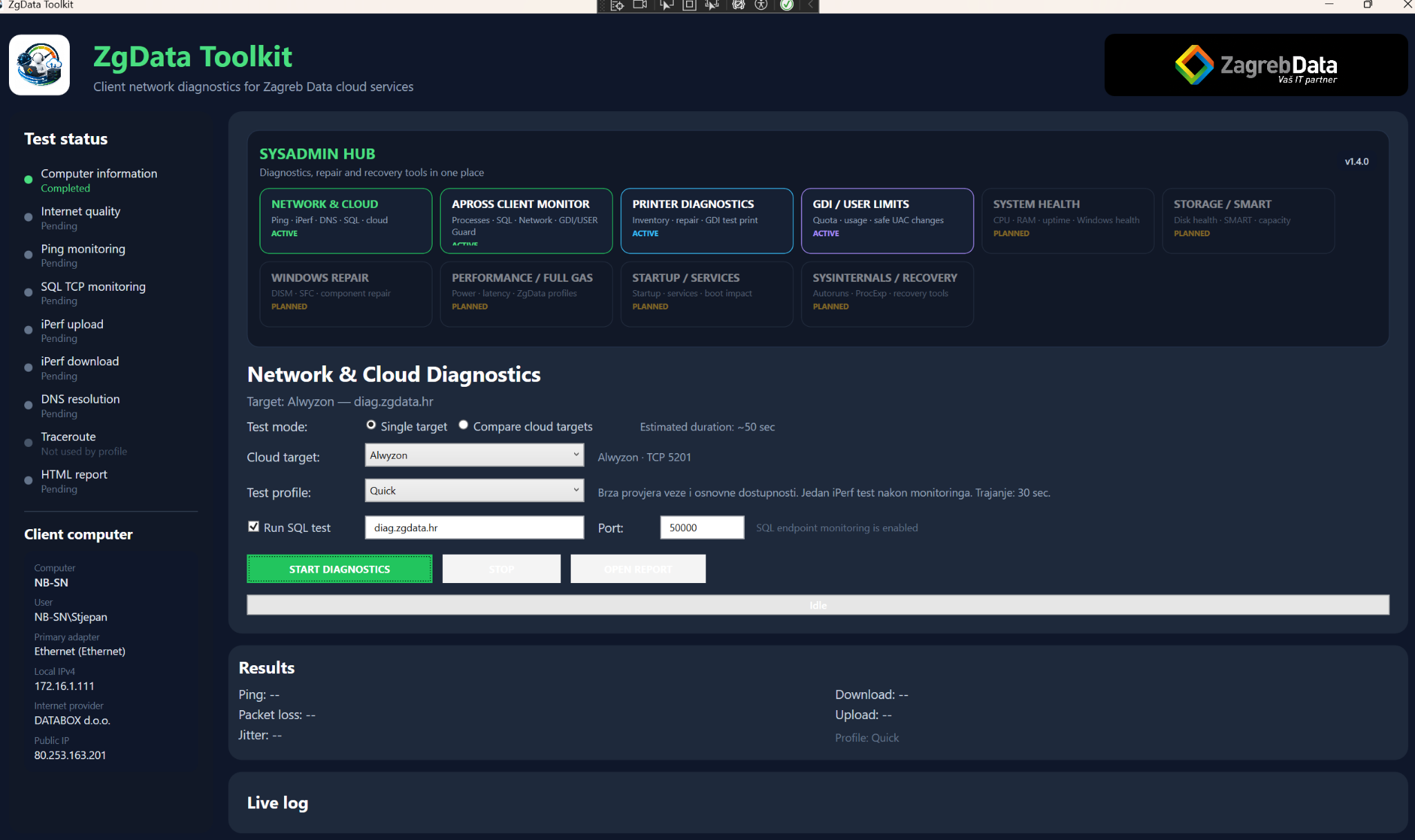Click the Port field containing 50000
This screenshot has height=840, width=1415.
[x=702, y=527]
